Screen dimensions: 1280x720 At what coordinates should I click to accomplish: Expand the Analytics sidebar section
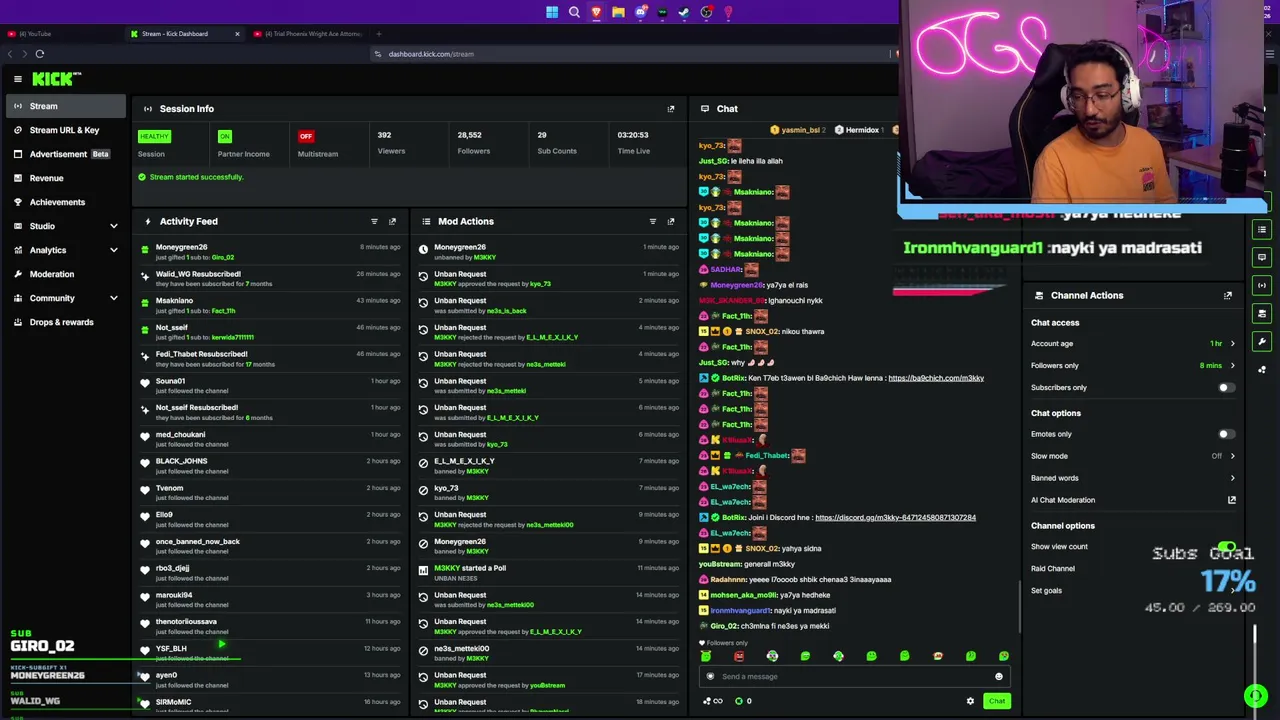tap(113, 250)
